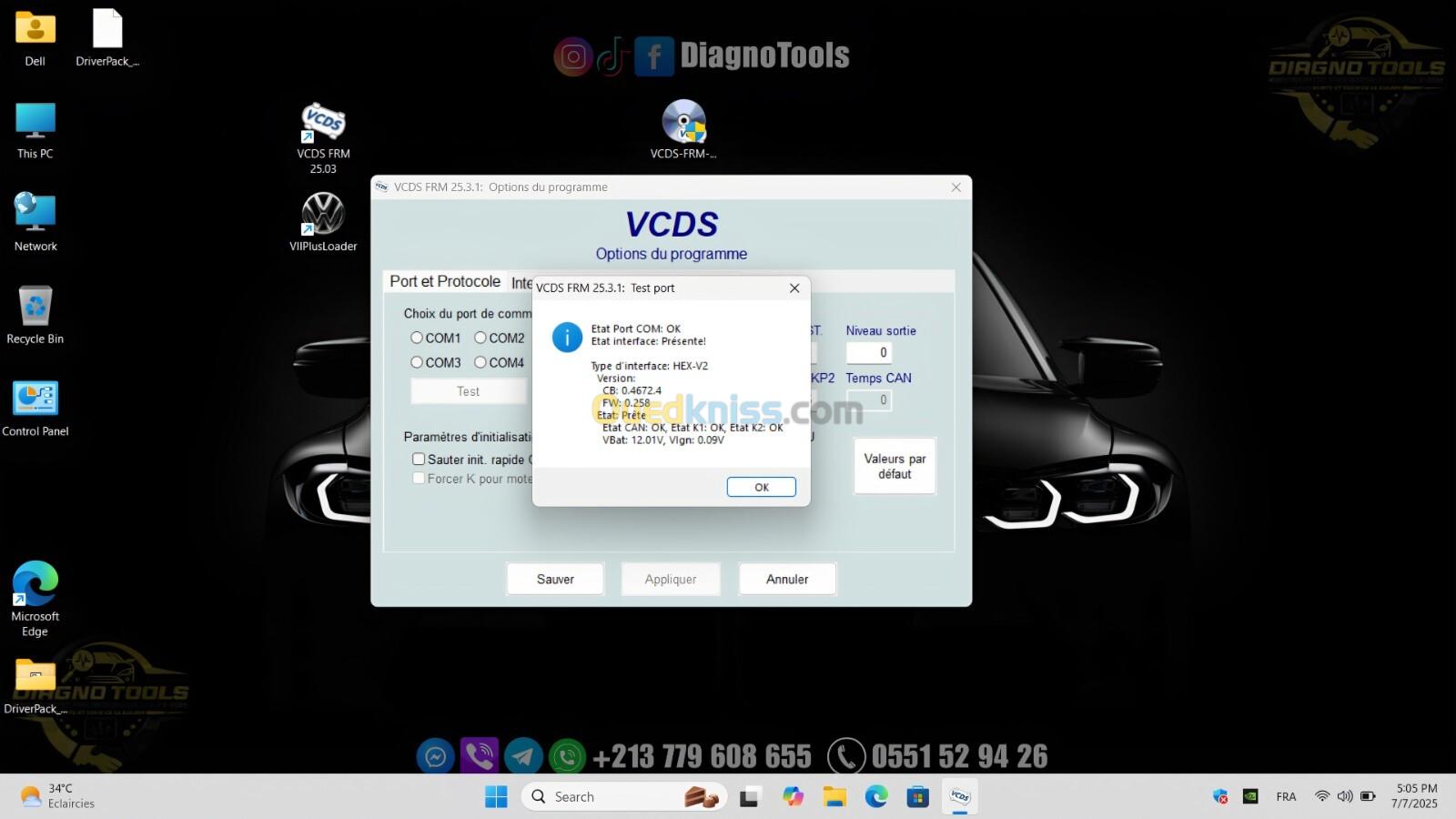
Task: Open the Control Panel desktop icon
Action: click(x=35, y=400)
